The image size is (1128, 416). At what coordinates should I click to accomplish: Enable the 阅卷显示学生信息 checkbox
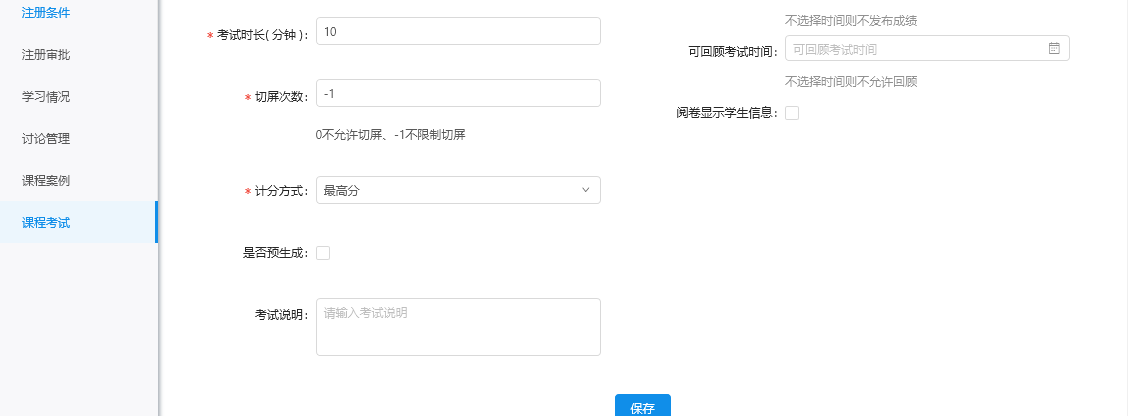click(792, 113)
